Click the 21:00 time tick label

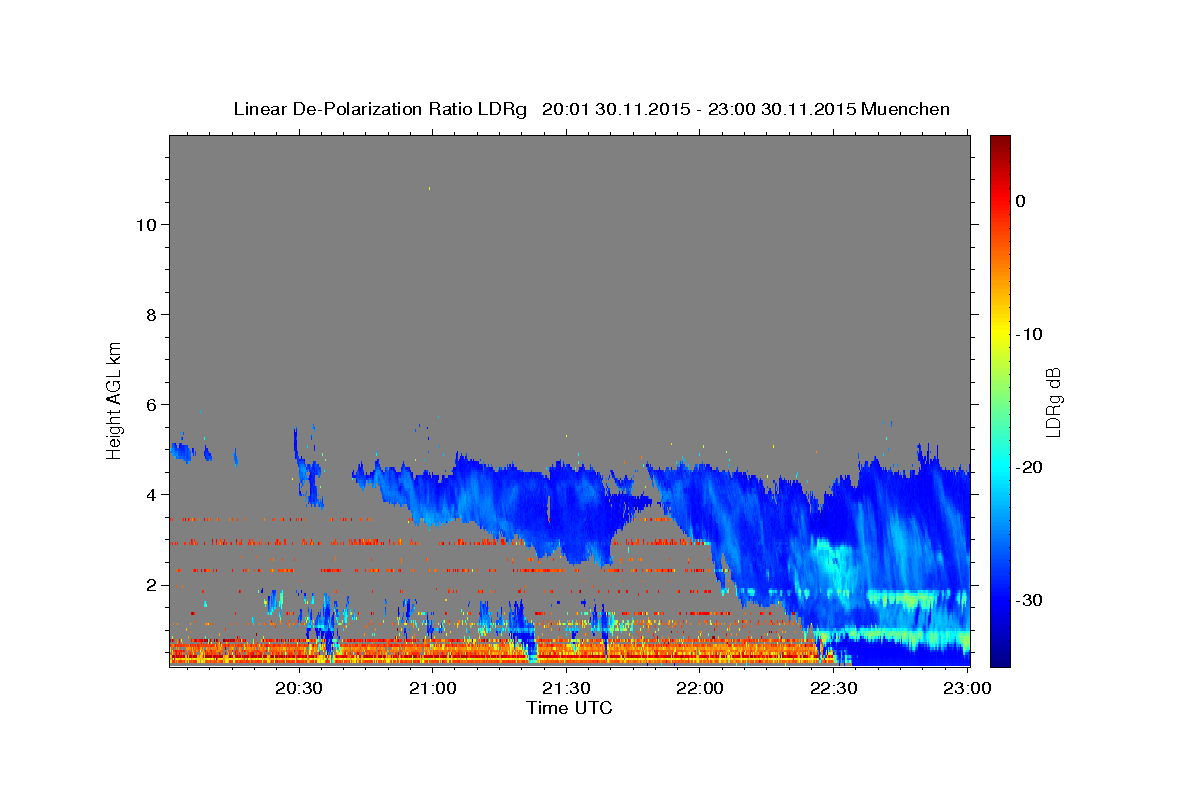click(433, 688)
